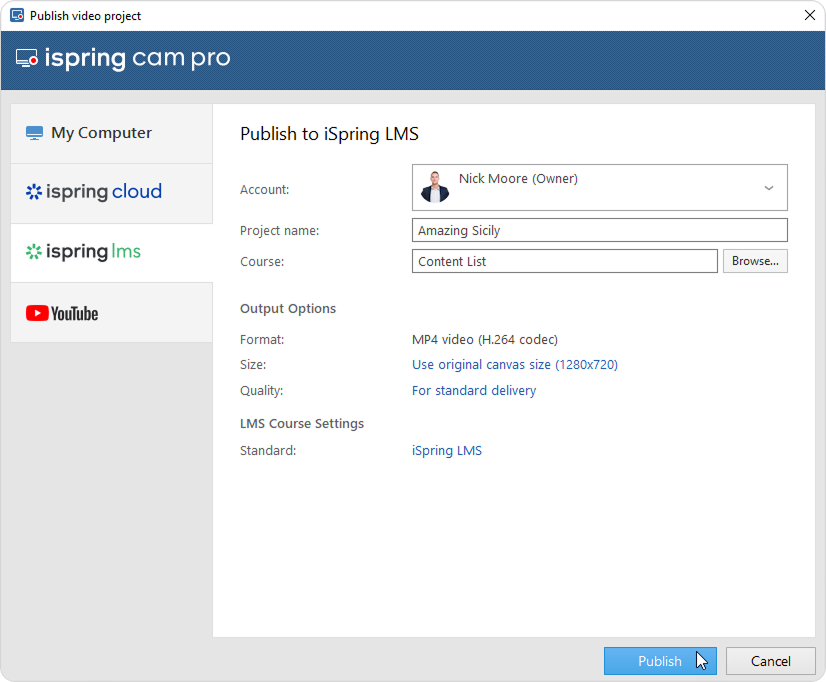Switch to the My Computer tab
The height and width of the screenshot is (682, 826).
click(x=111, y=133)
